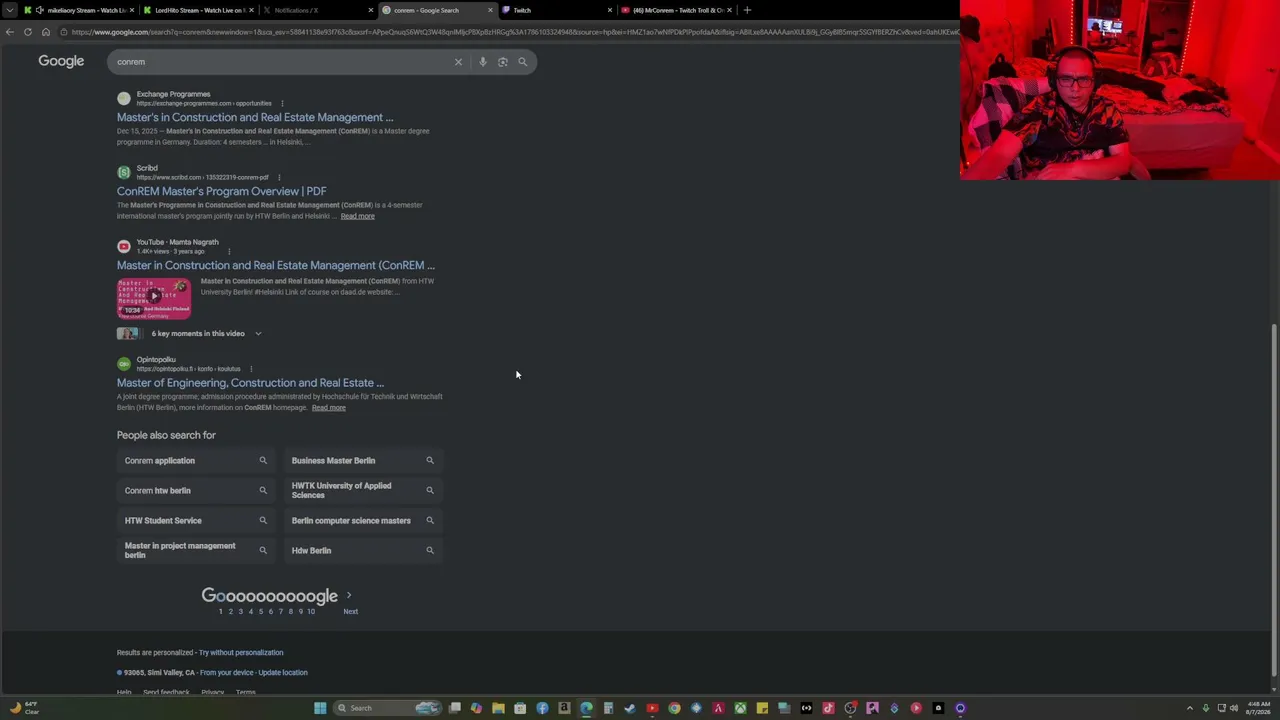
Task: Search for Conrem application
Action: pos(195,461)
